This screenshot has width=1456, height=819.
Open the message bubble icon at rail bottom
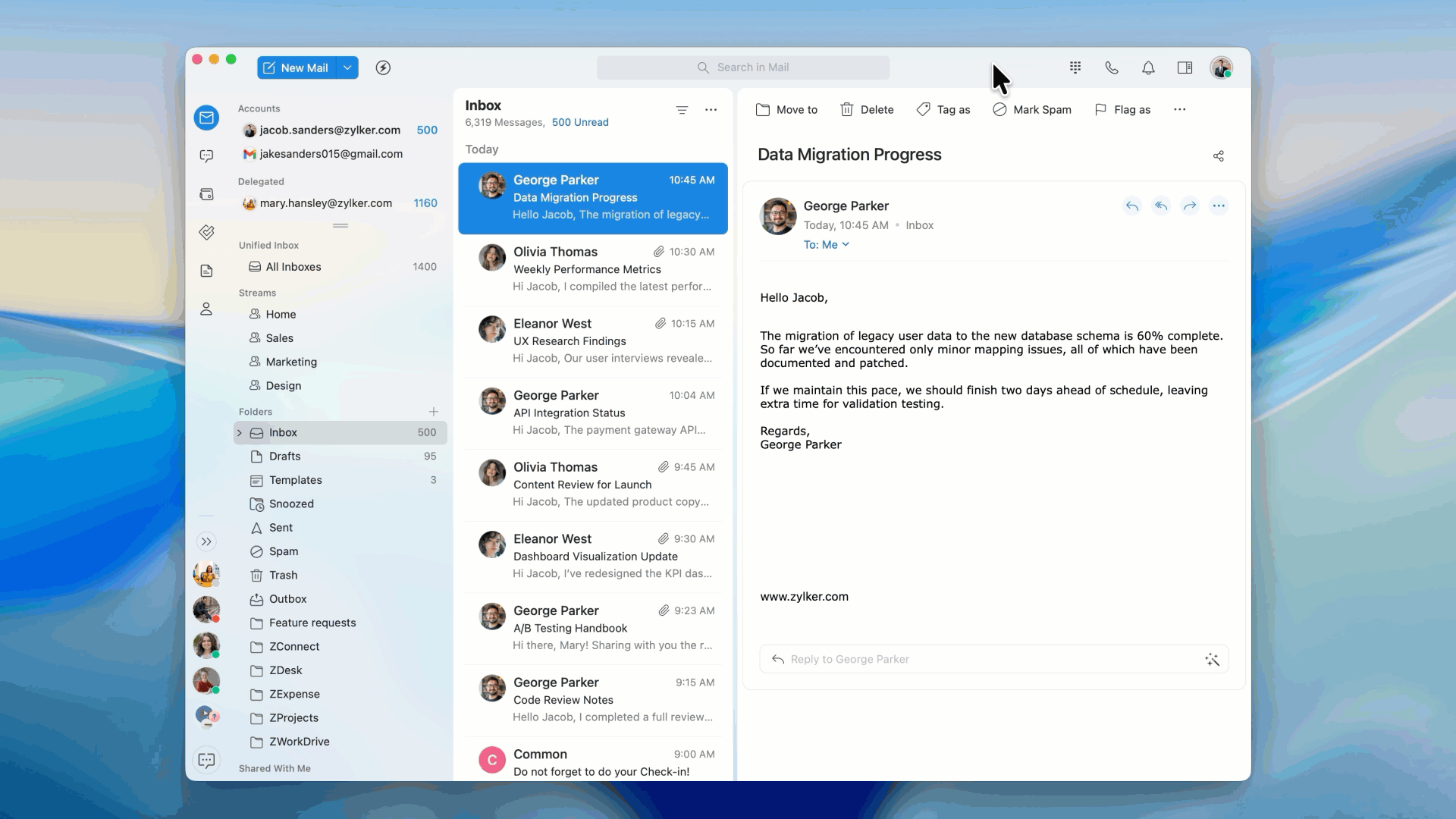(206, 760)
